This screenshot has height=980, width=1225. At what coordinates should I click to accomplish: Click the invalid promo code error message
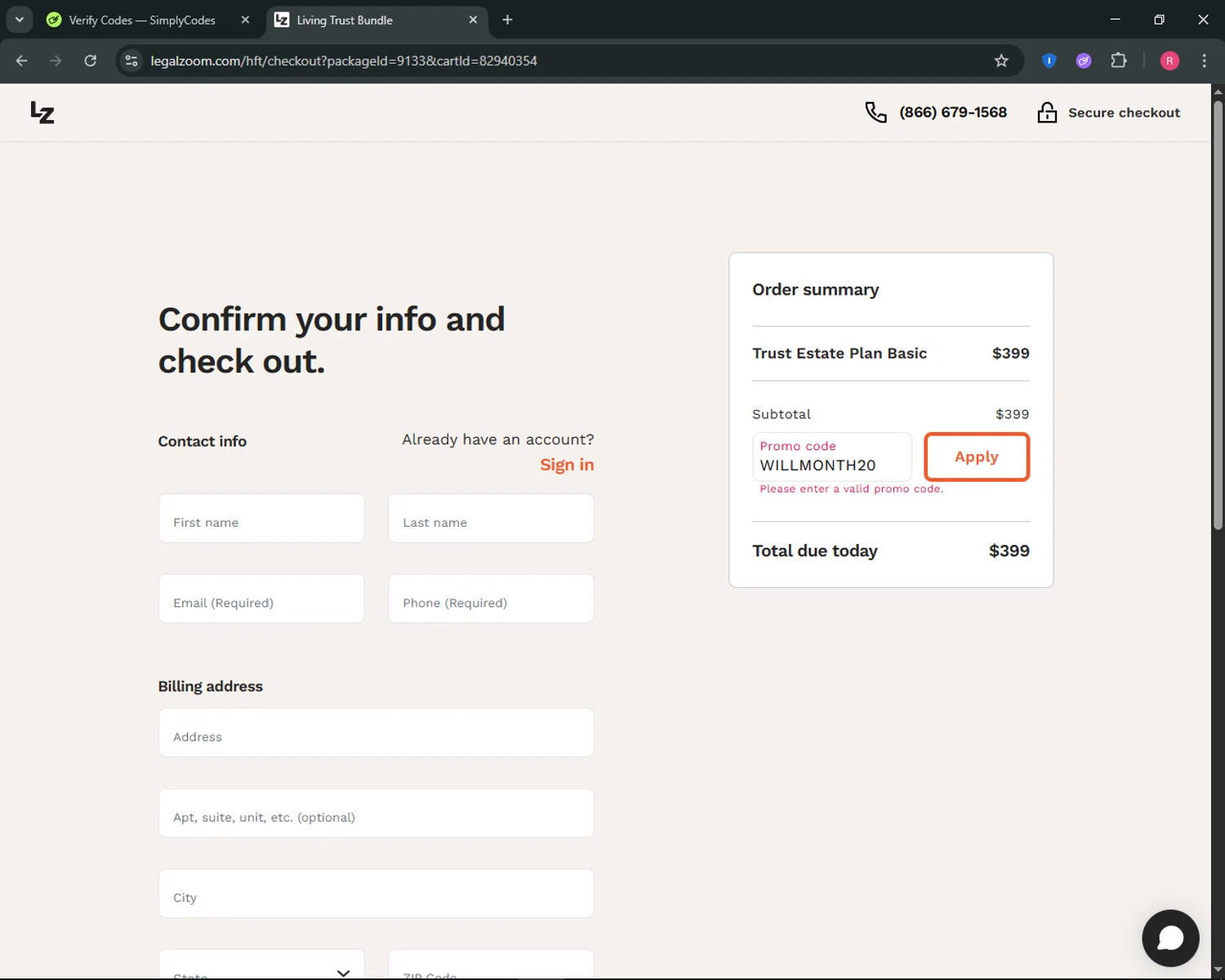tap(851, 489)
